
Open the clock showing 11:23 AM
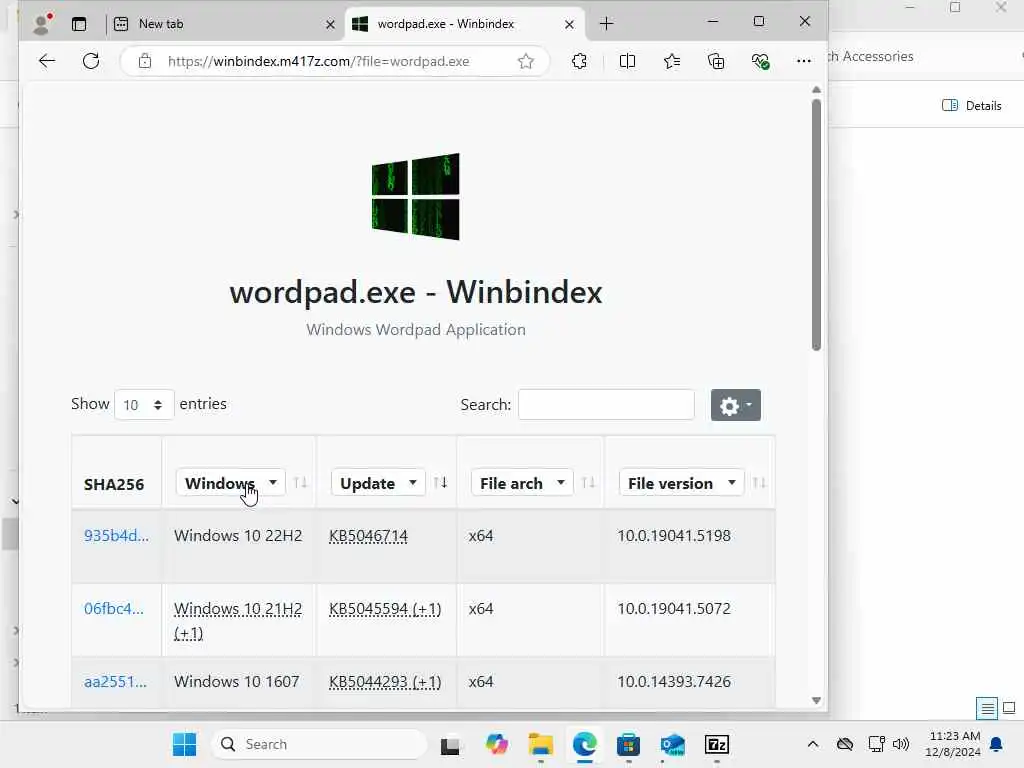click(953, 744)
